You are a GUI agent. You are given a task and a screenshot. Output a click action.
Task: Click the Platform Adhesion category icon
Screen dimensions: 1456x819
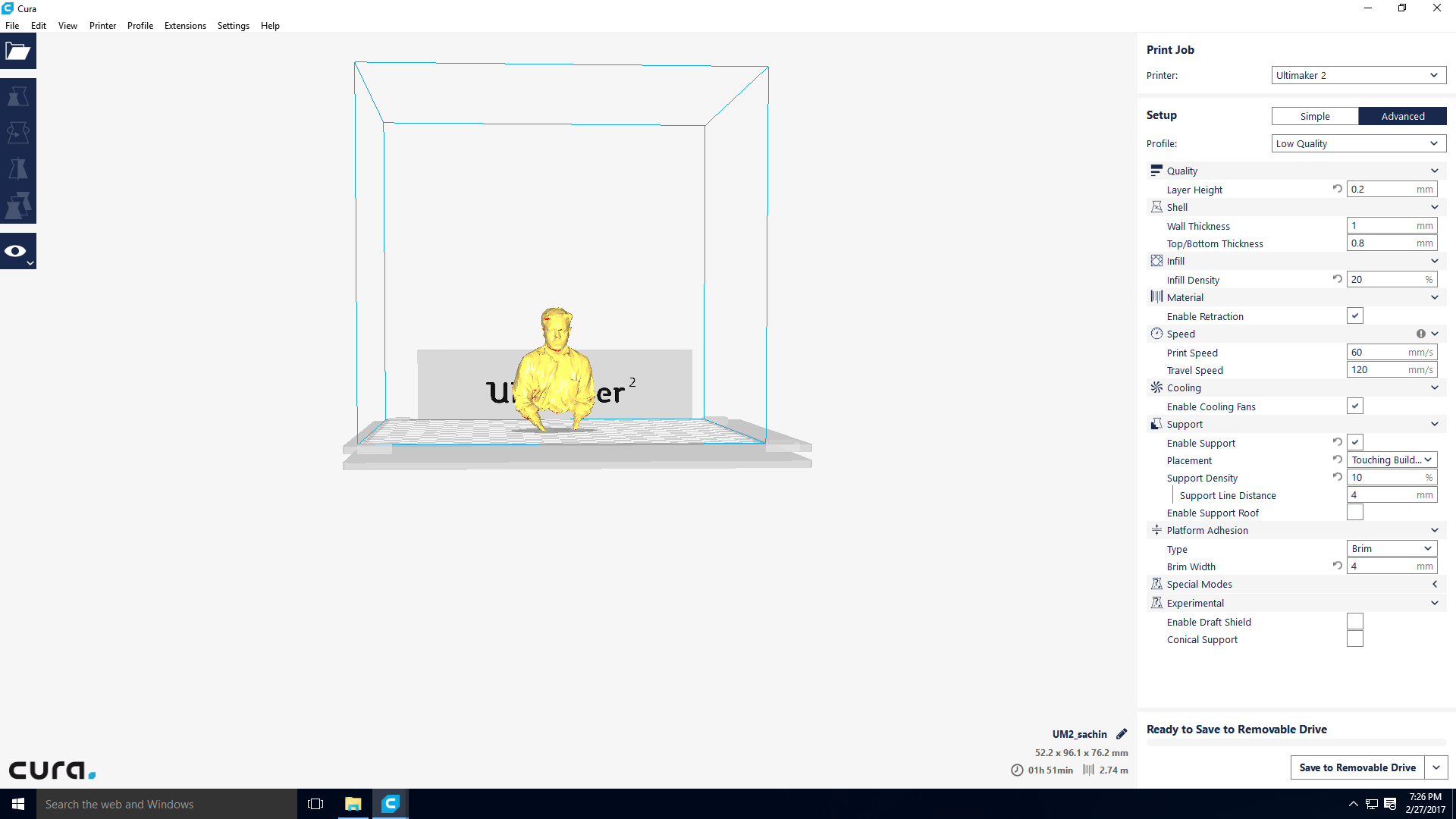(1156, 530)
